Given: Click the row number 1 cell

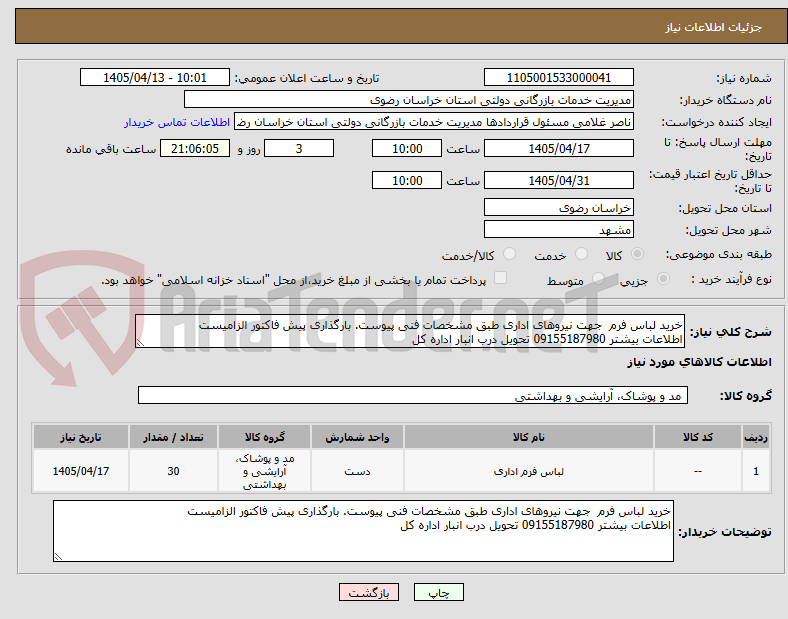Looking at the screenshot, I should [756, 471].
